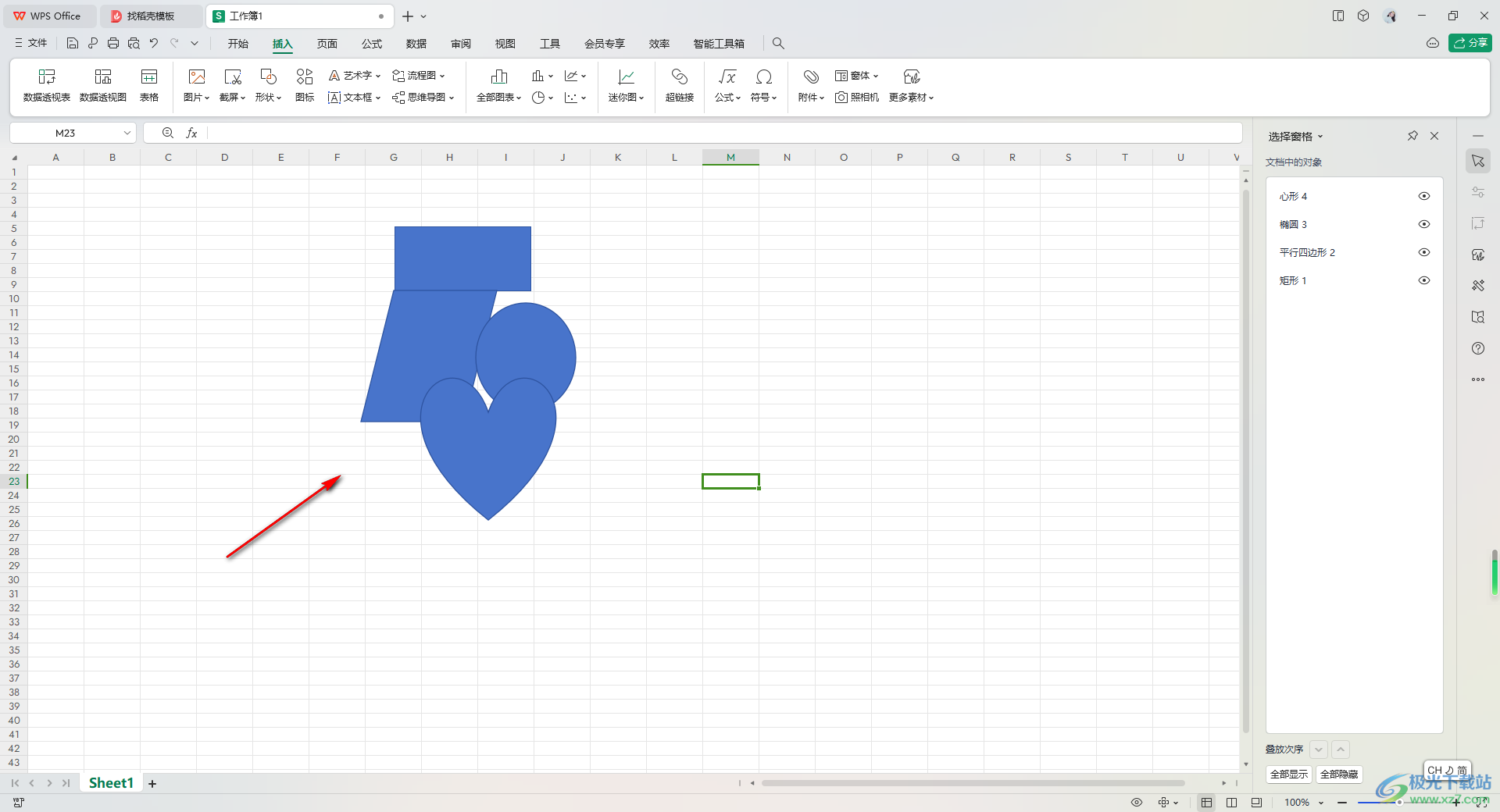Toggle visibility of 心形 4
This screenshot has width=1500, height=812.
tap(1424, 196)
